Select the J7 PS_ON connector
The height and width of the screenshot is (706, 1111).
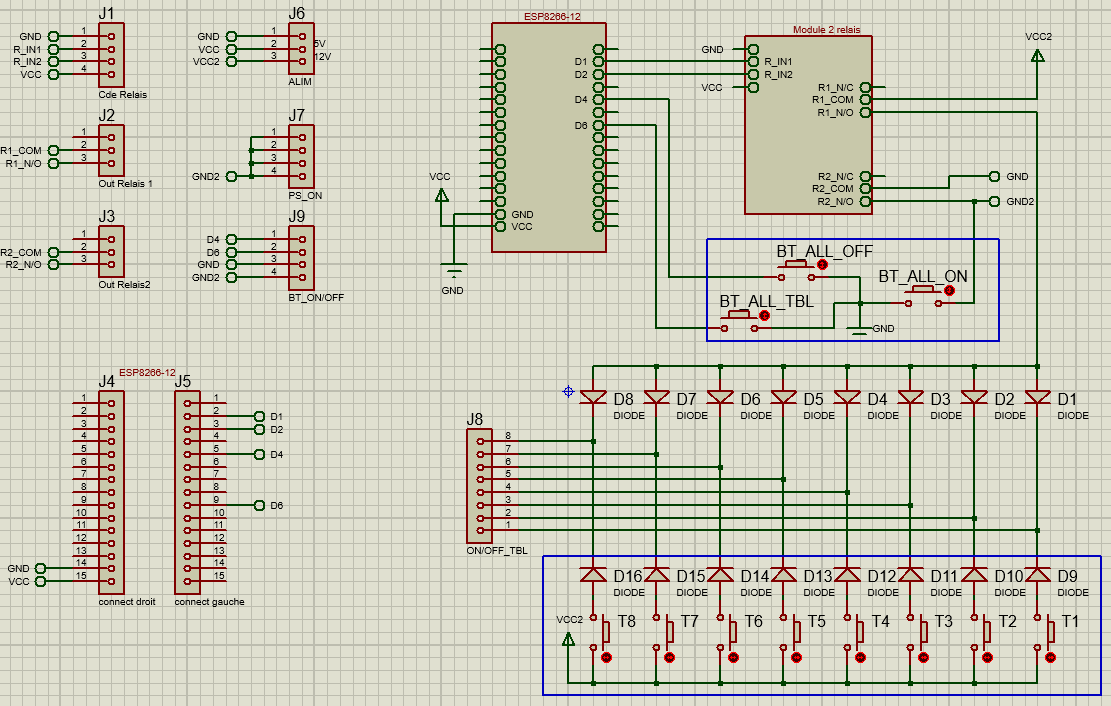[x=301, y=154]
